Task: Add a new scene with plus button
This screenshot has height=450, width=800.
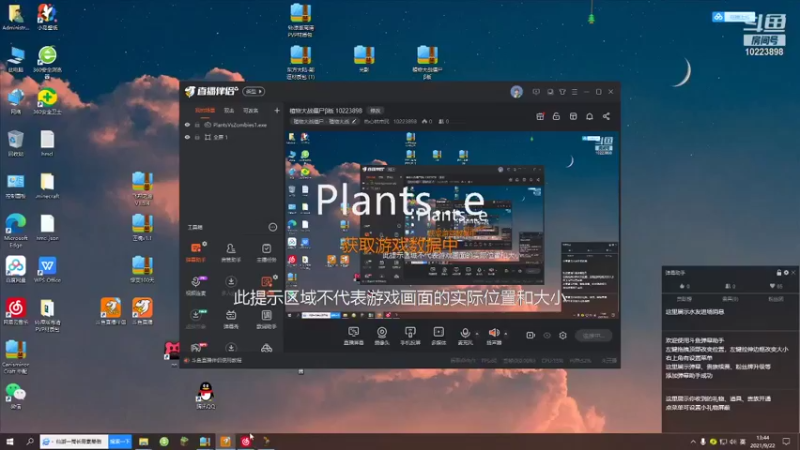Action: 277,110
